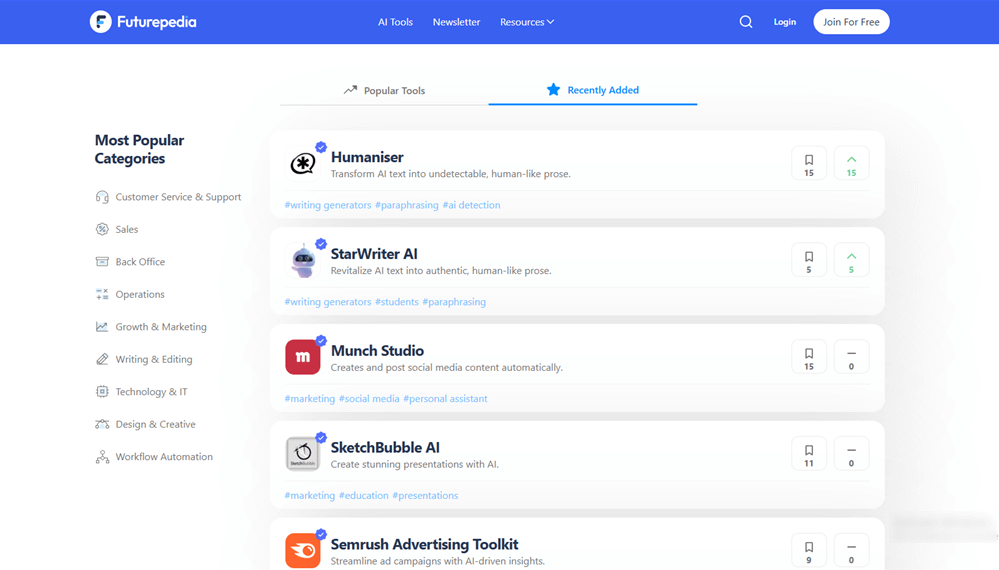Click the Design & Creative icon
Image resolution: width=999 pixels, height=570 pixels.
(x=102, y=424)
